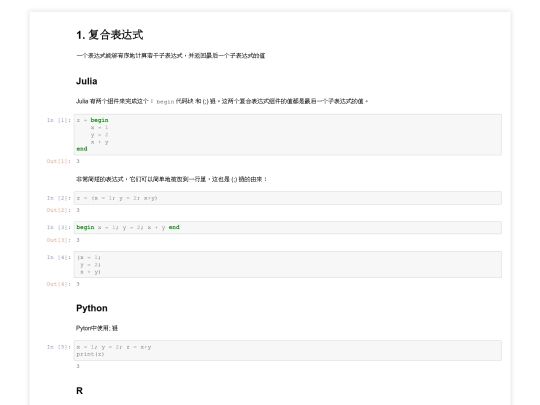Click the printed output 3 under cell 5
This screenshot has width=540, height=405.
pyautogui.click(x=78, y=366)
